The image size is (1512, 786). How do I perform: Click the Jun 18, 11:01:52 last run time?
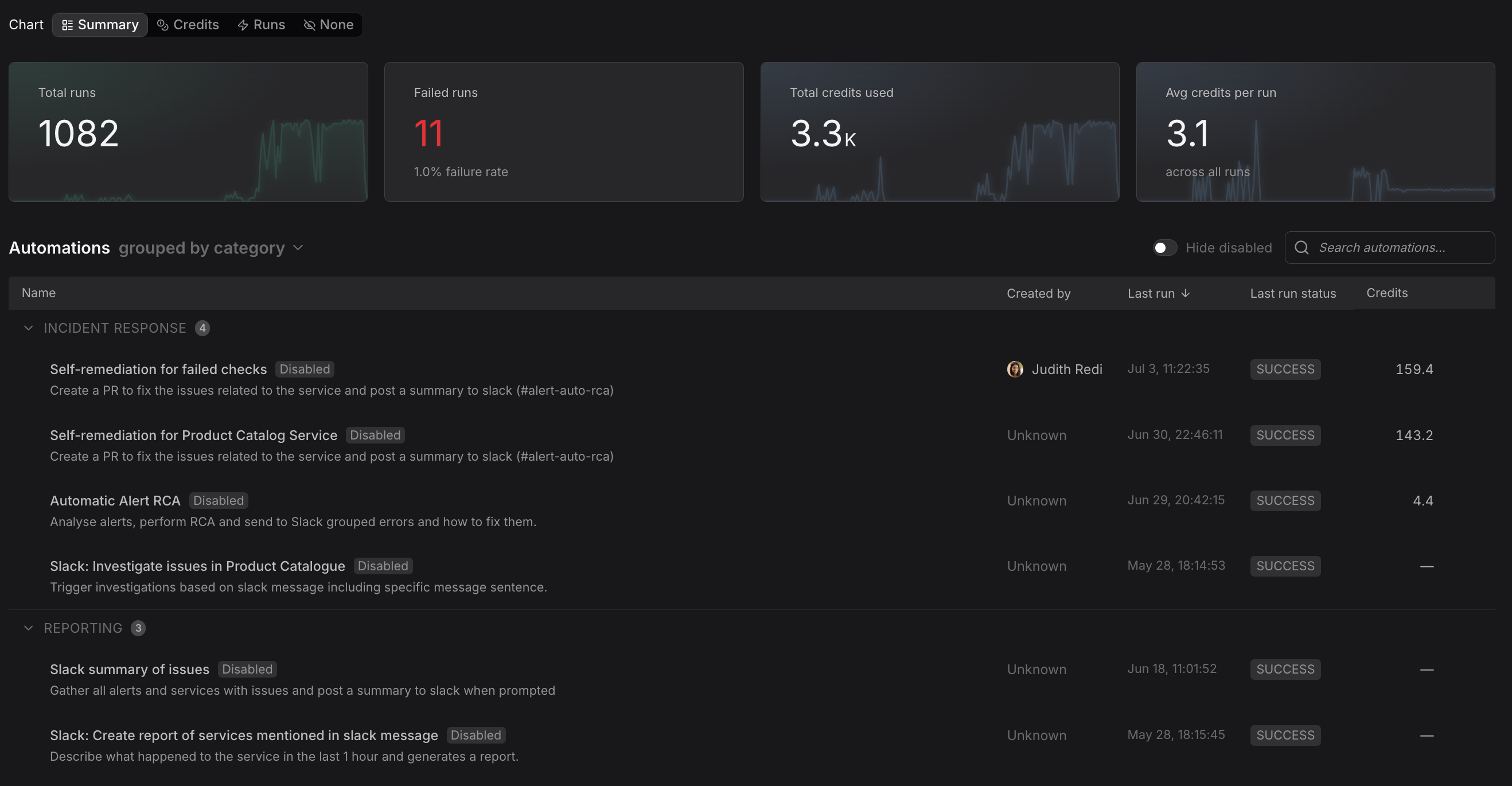coord(1171,668)
